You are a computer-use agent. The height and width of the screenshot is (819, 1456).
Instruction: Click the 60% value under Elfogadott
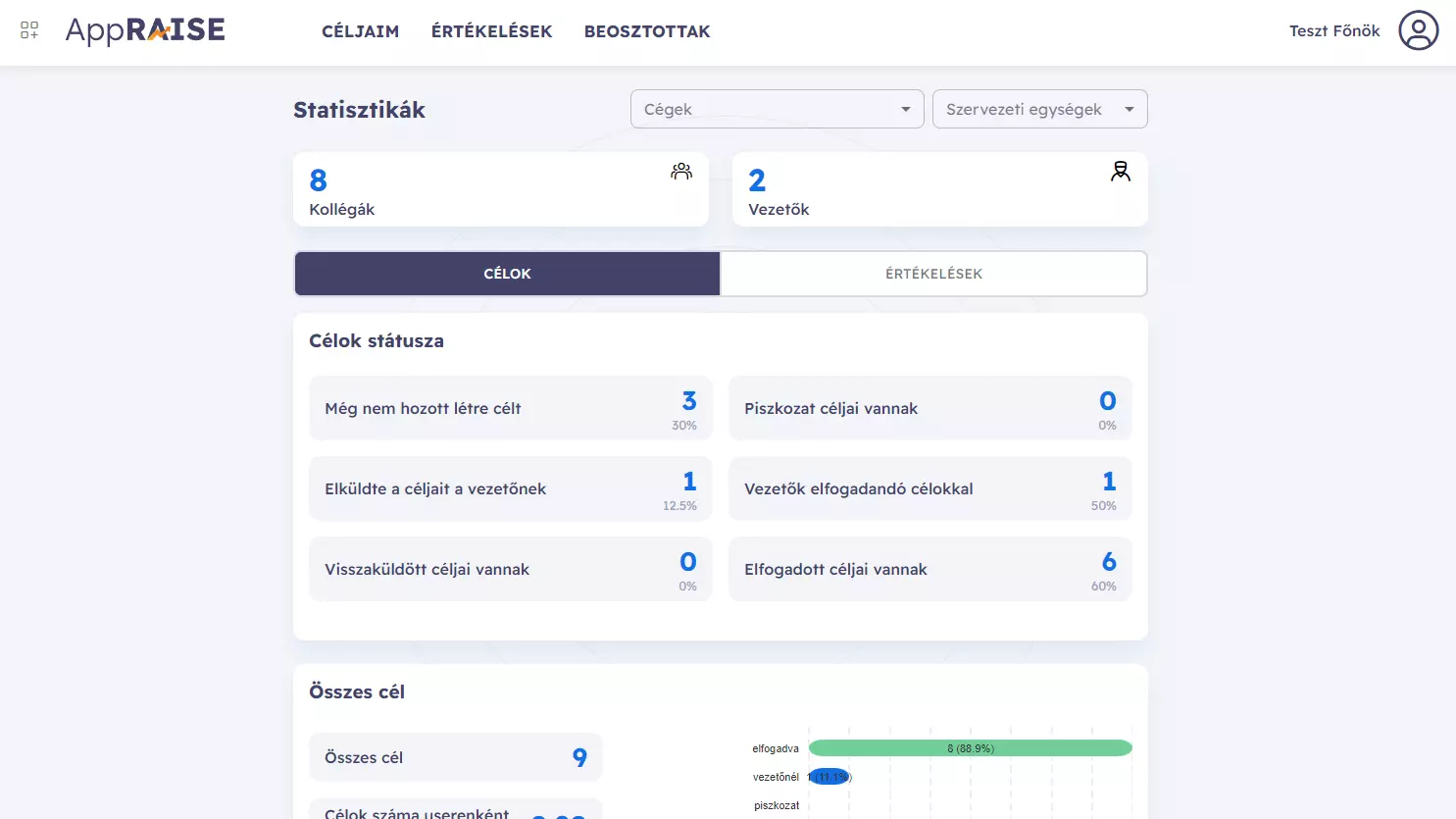point(1104,587)
